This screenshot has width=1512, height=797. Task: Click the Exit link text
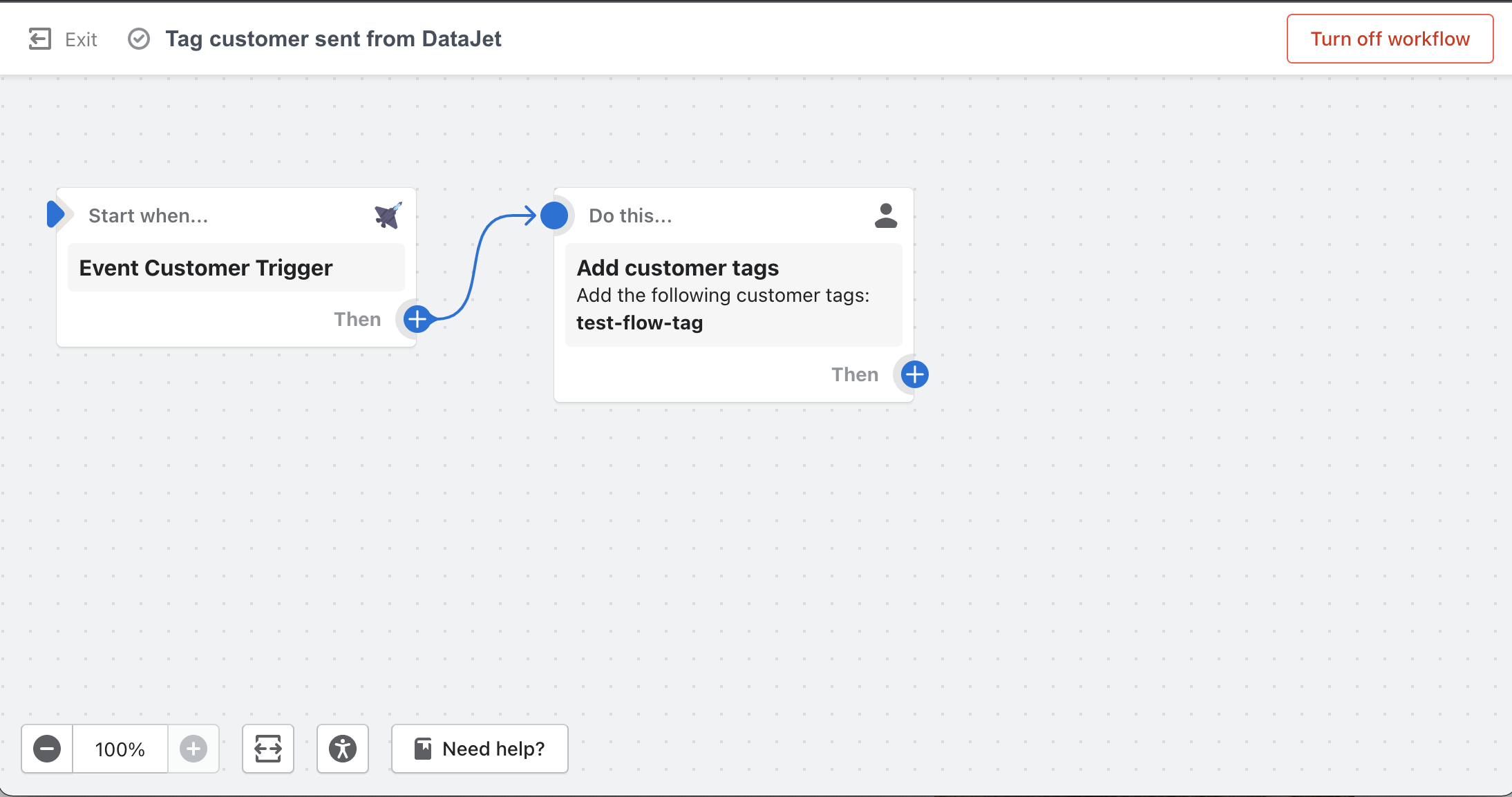tap(81, 39)
